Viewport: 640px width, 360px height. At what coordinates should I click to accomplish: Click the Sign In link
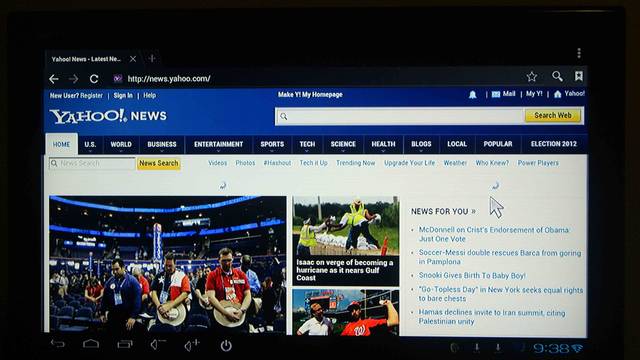(123, 96)
